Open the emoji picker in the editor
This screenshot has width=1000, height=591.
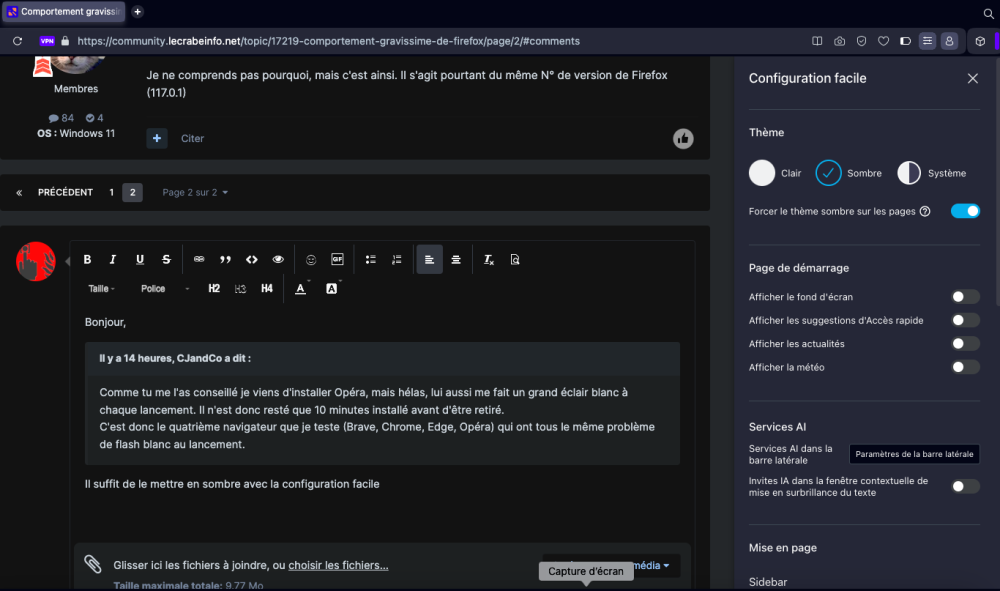tap(310, 259)
